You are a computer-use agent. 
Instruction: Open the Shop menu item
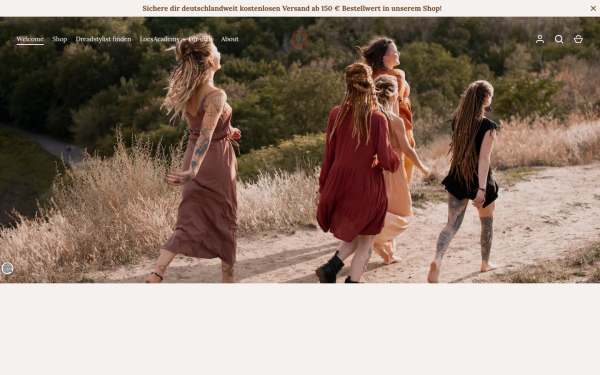[60, 39]
